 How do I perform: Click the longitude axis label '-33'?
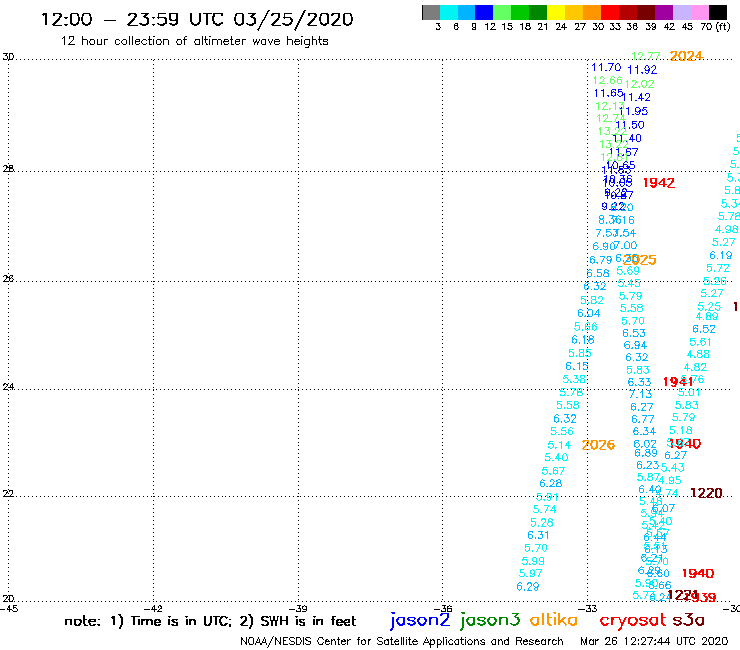pyautogui.click(x=588, y=609)
